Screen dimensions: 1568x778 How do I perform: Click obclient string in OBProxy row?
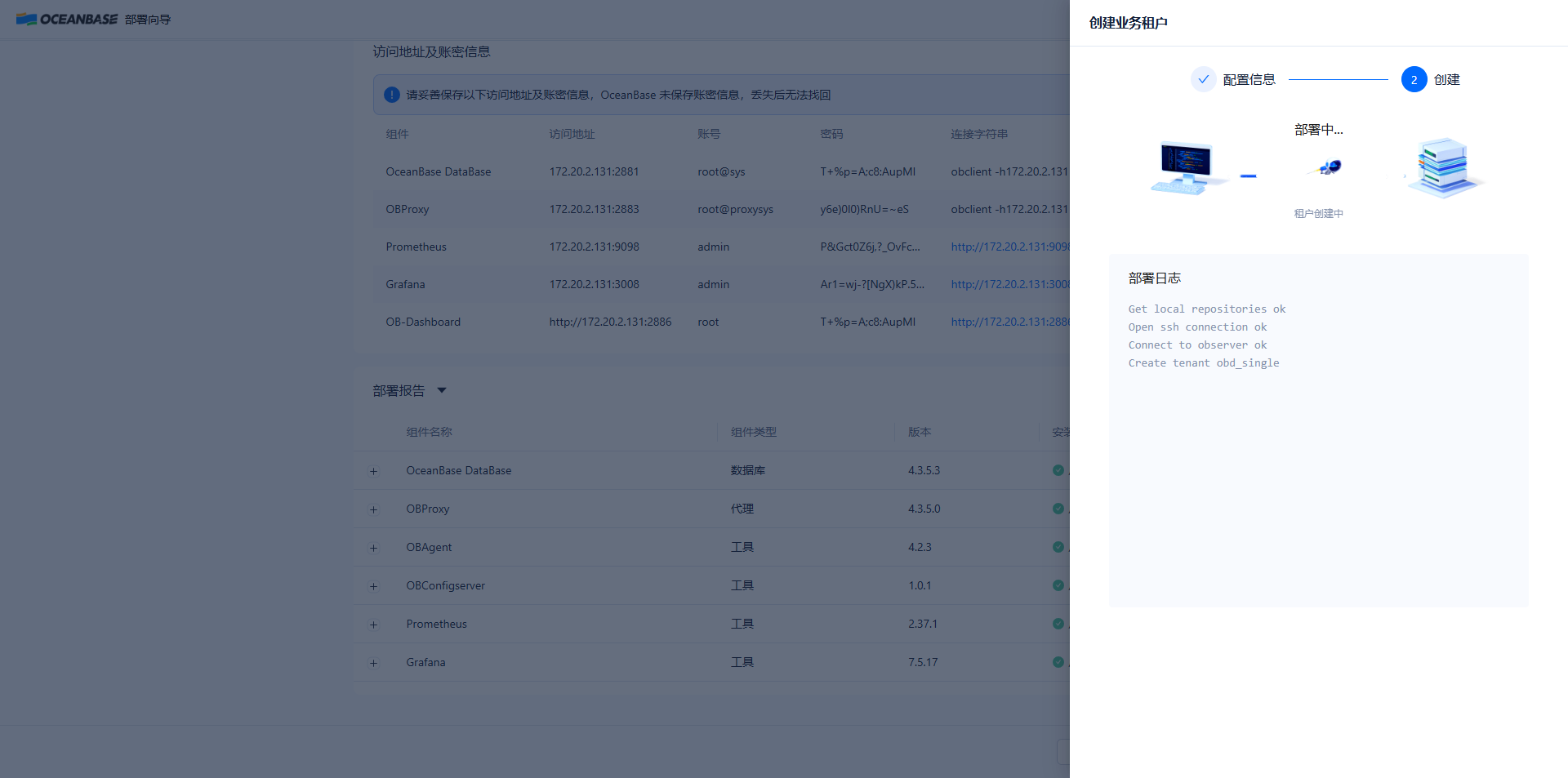point(1010,209)
